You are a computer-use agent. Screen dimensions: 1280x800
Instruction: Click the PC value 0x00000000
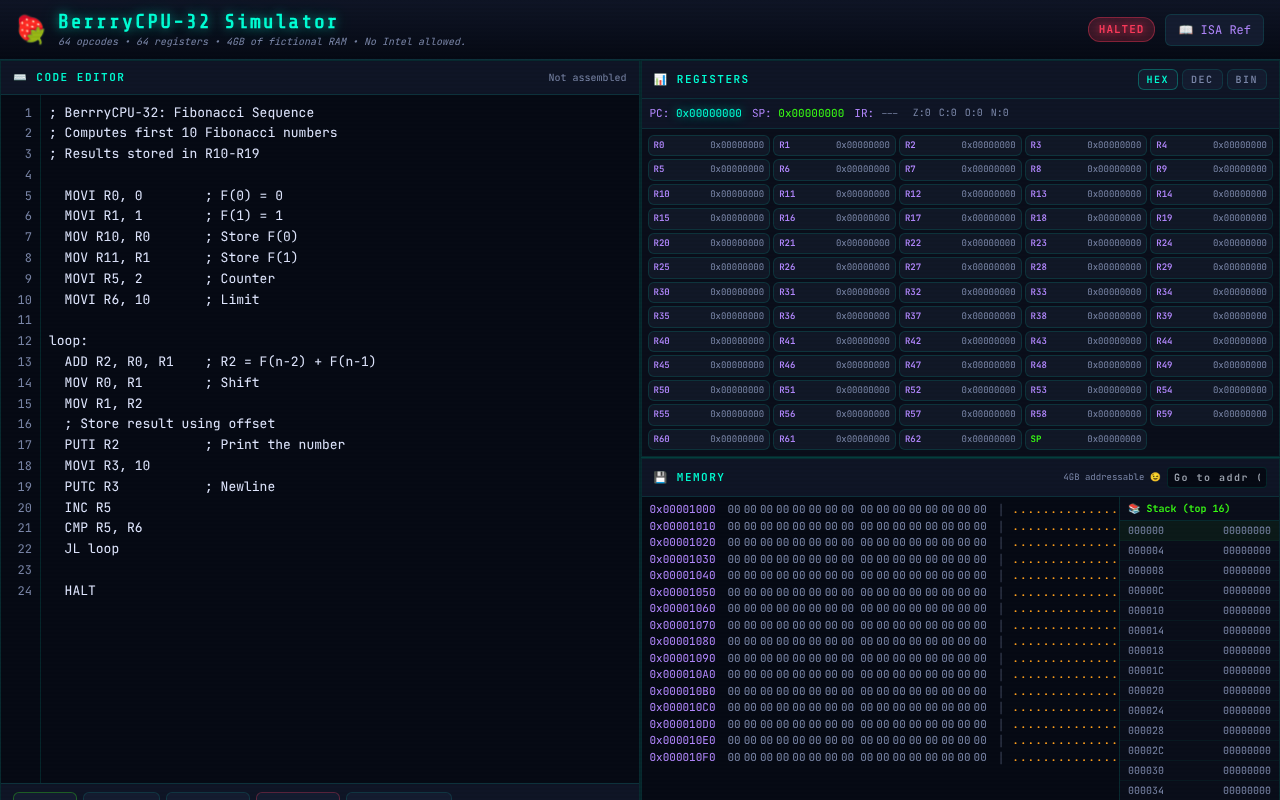(709, 114)
